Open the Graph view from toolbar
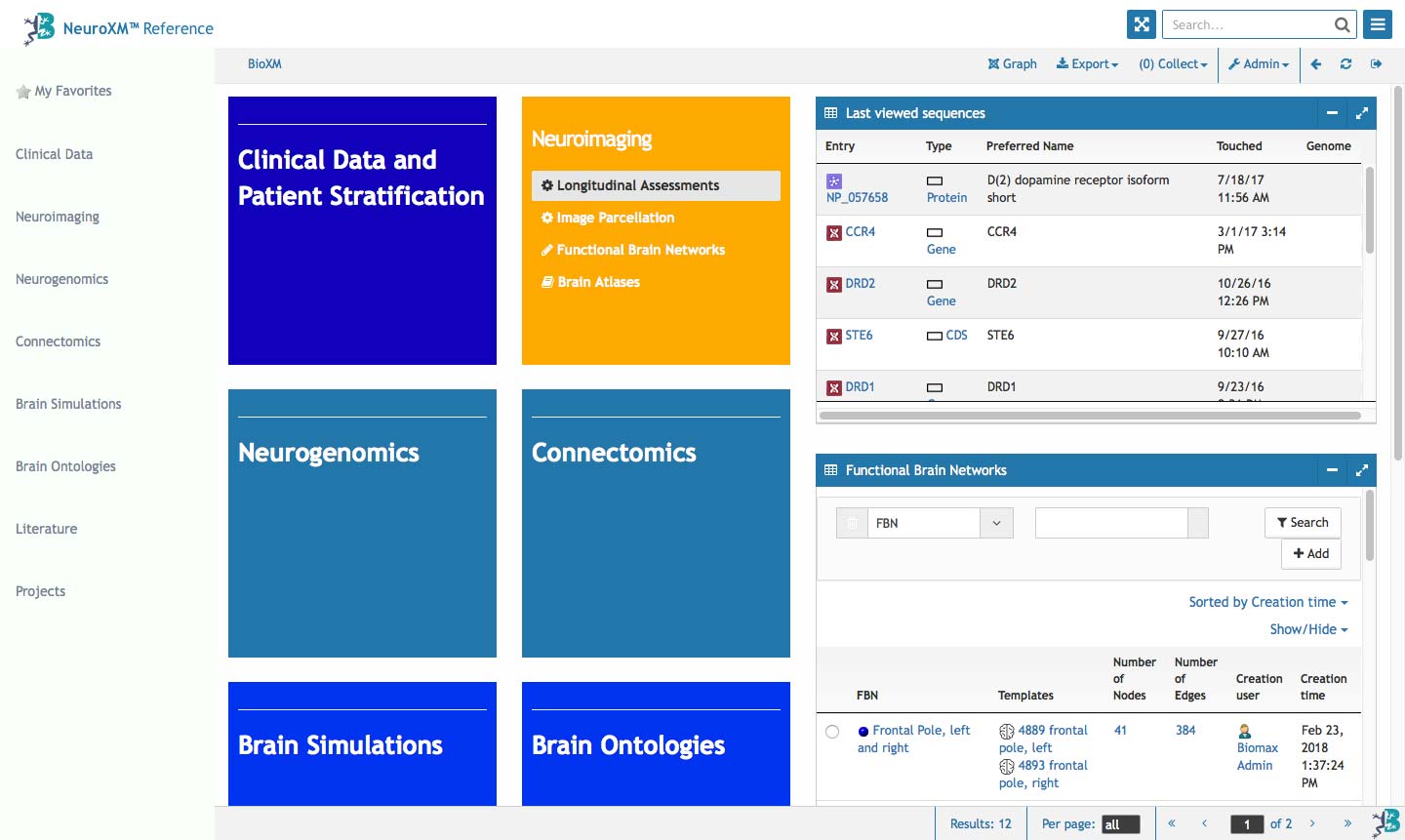 coord(1012,64)
